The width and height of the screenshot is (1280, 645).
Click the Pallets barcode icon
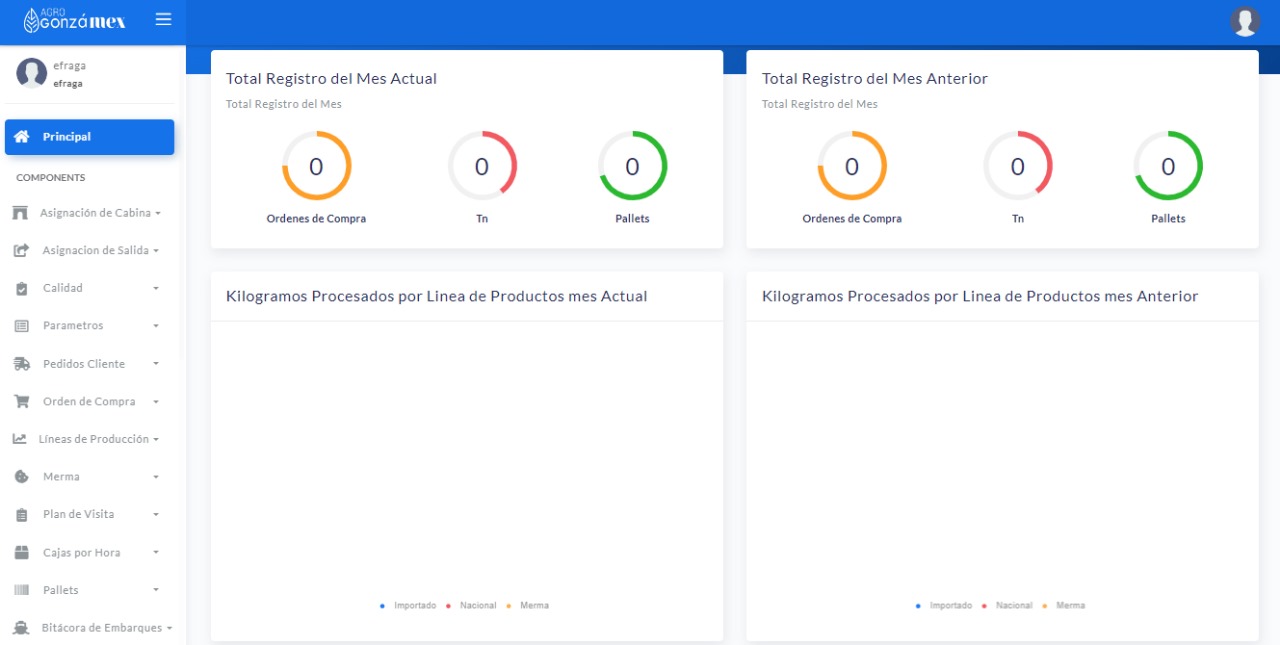pyautogui.click(x=21, y=590)
